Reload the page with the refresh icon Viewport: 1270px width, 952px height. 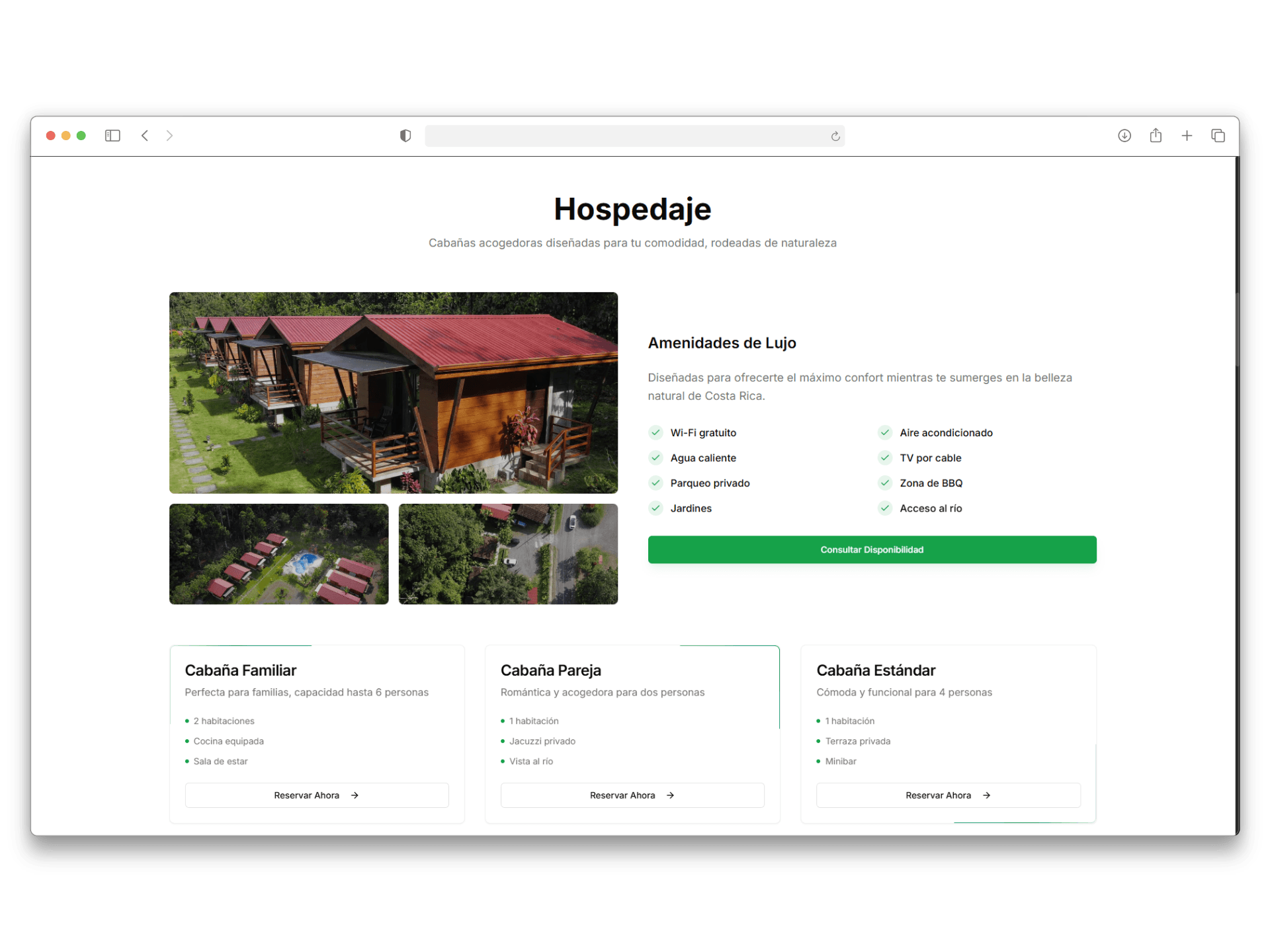[x=835, y=136]
